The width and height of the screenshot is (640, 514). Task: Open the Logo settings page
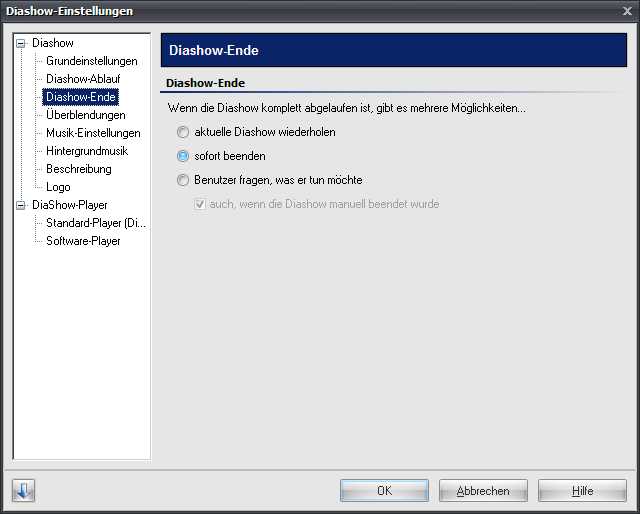point(58,187)
